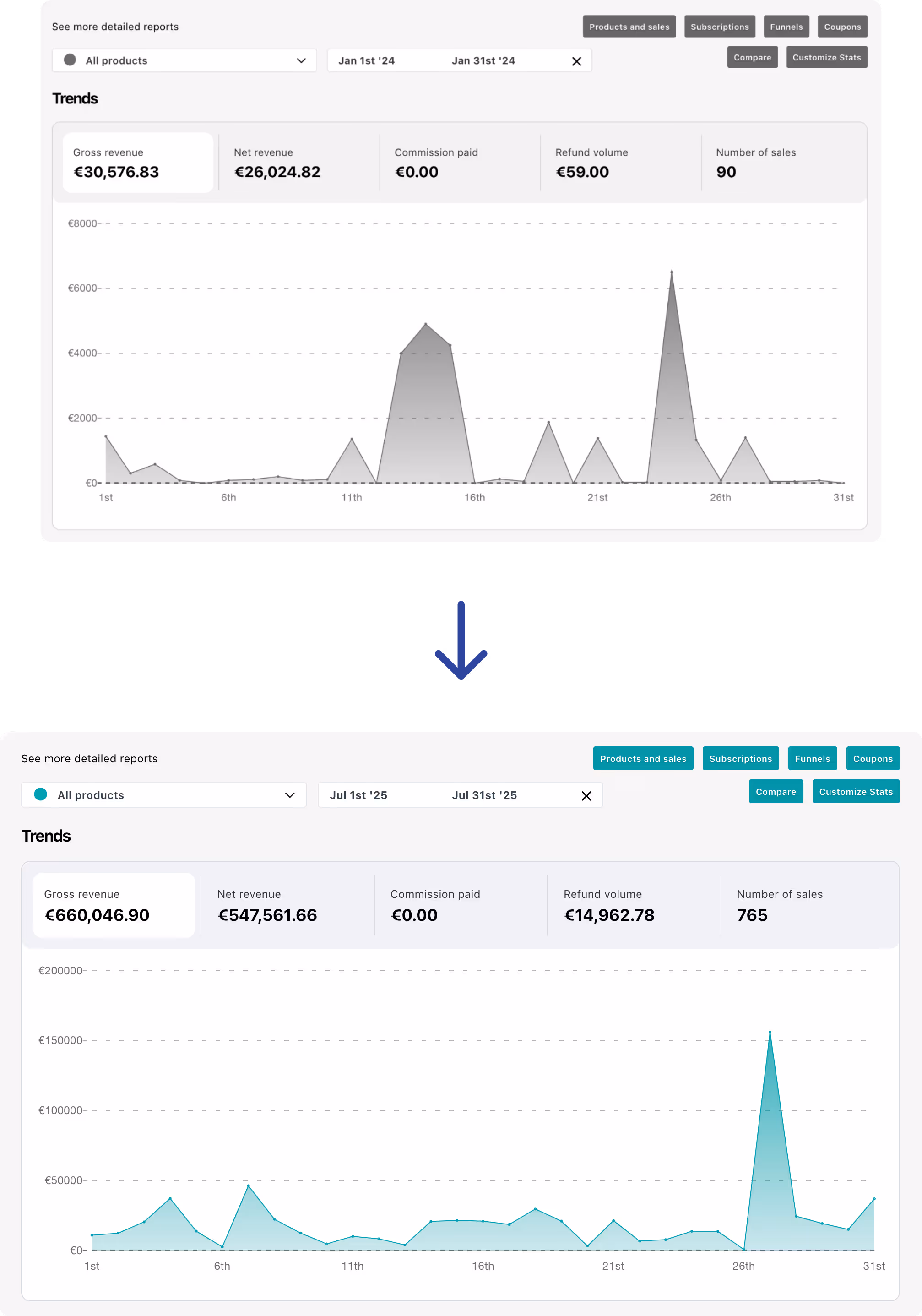
Task: Open gray Products and sales report
Action: point(629,27)
